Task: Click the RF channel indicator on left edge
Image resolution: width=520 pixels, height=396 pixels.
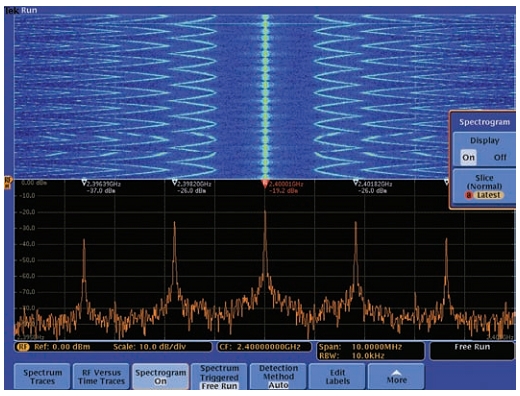Action: pos(7,183)
